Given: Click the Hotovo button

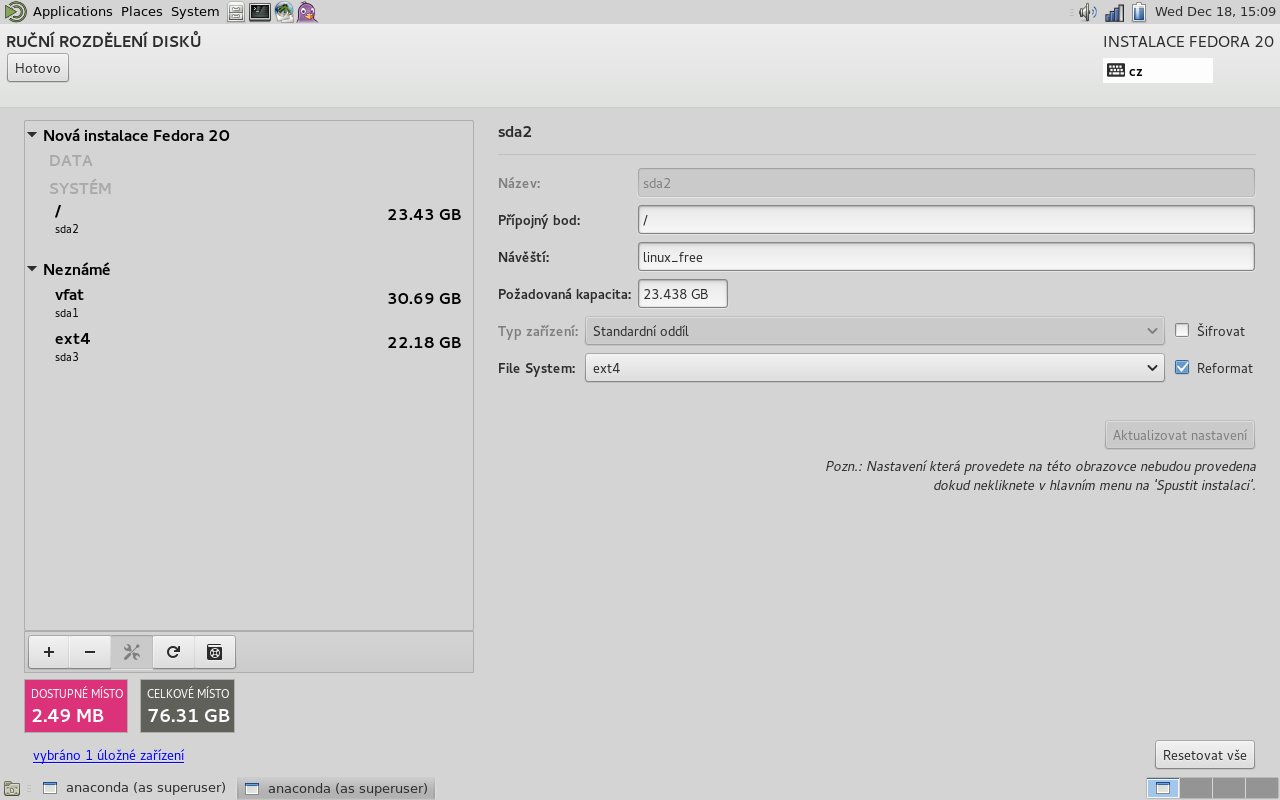Looking at the screenshot, I should pos(38,69).
